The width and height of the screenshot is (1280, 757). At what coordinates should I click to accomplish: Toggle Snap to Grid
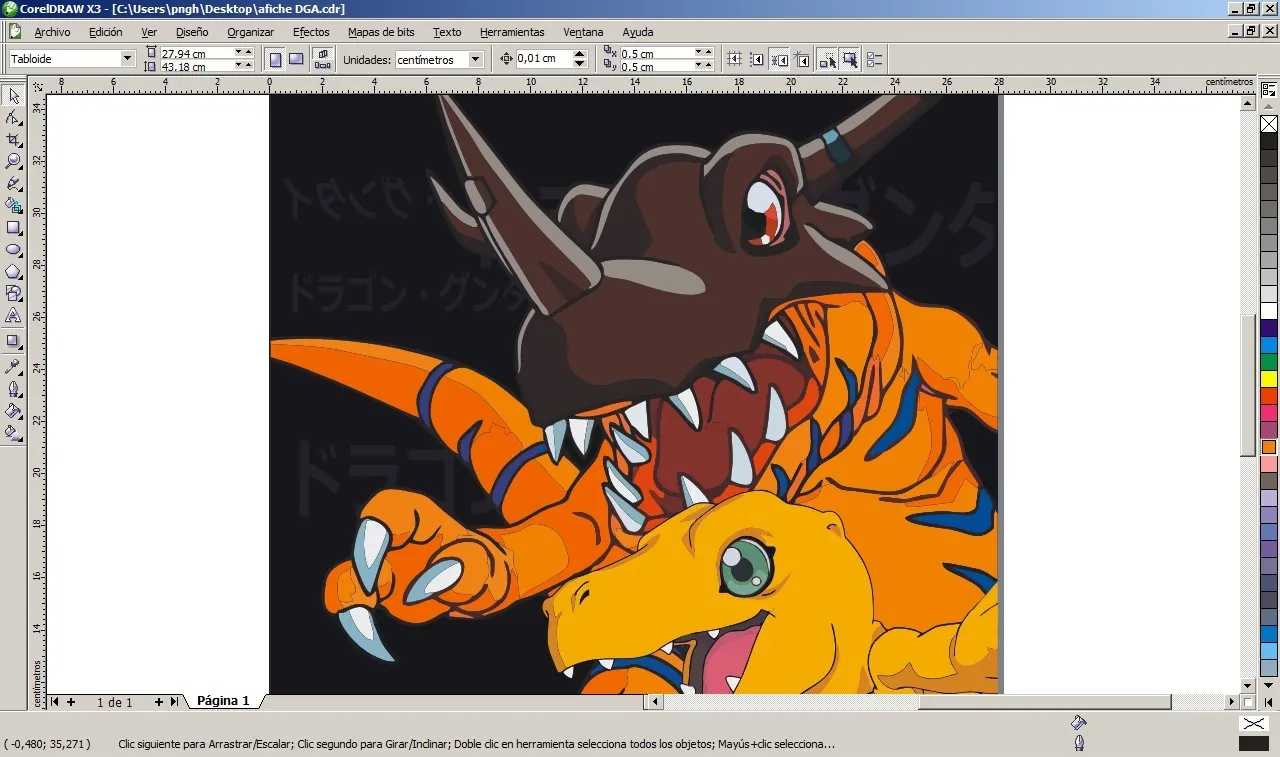coord(734,59)
